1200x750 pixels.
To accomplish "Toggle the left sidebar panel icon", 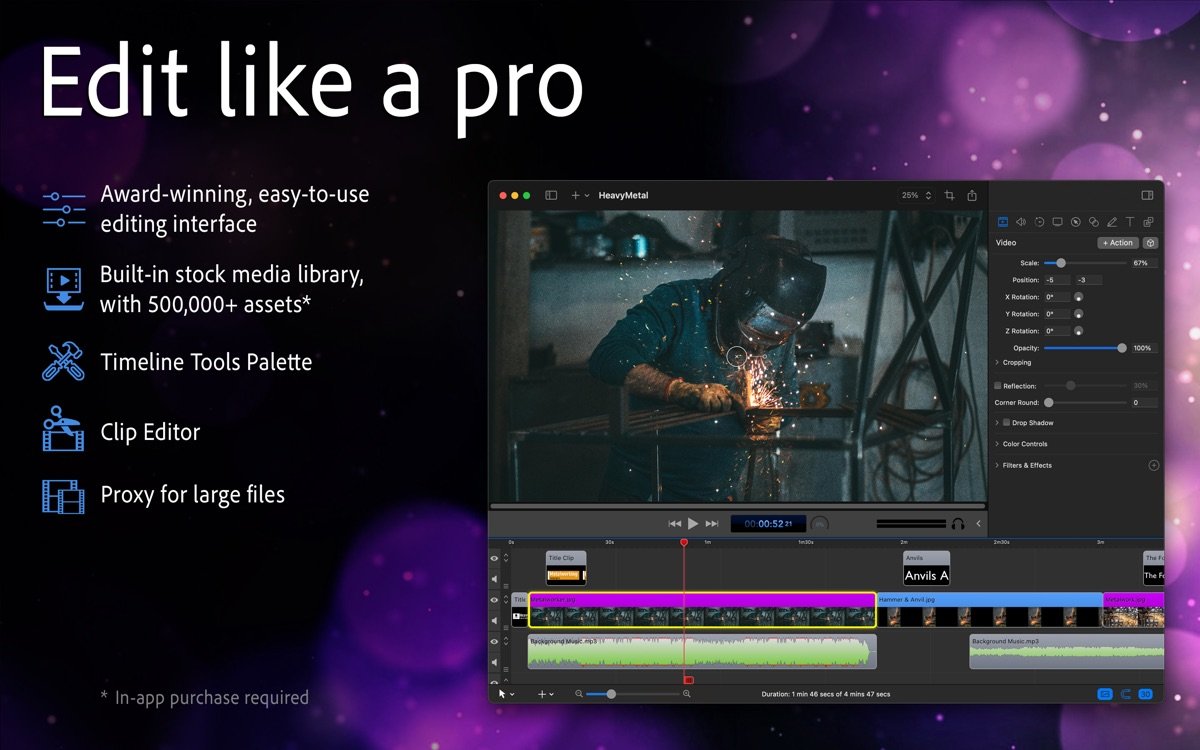I will tap(551, 196).
